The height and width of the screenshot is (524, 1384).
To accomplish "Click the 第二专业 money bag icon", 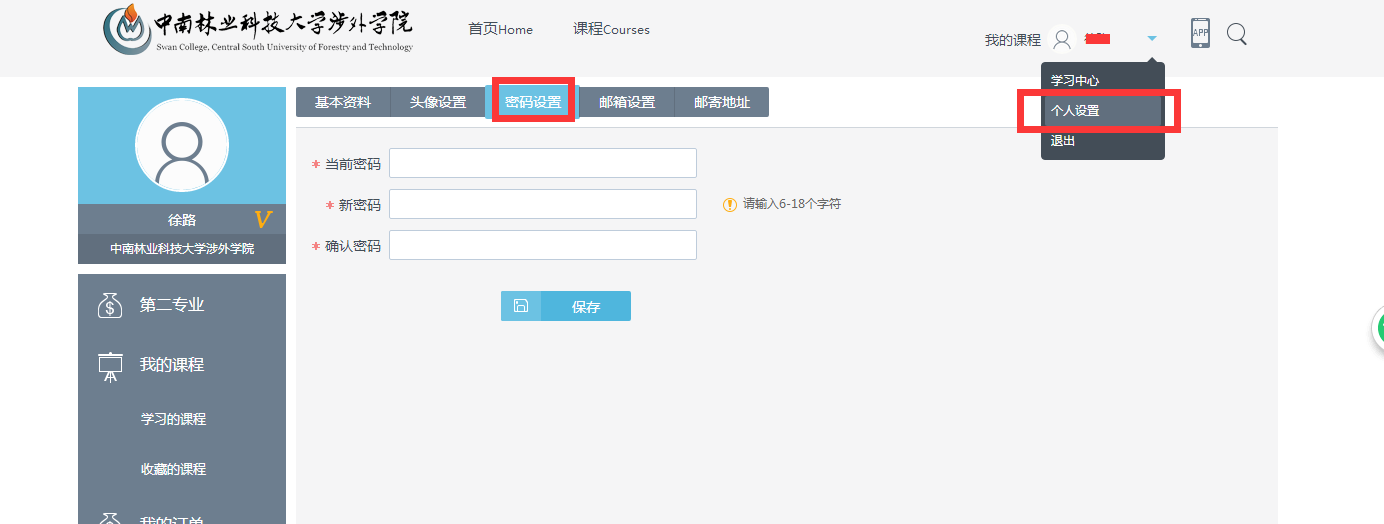I will [110, 305].
